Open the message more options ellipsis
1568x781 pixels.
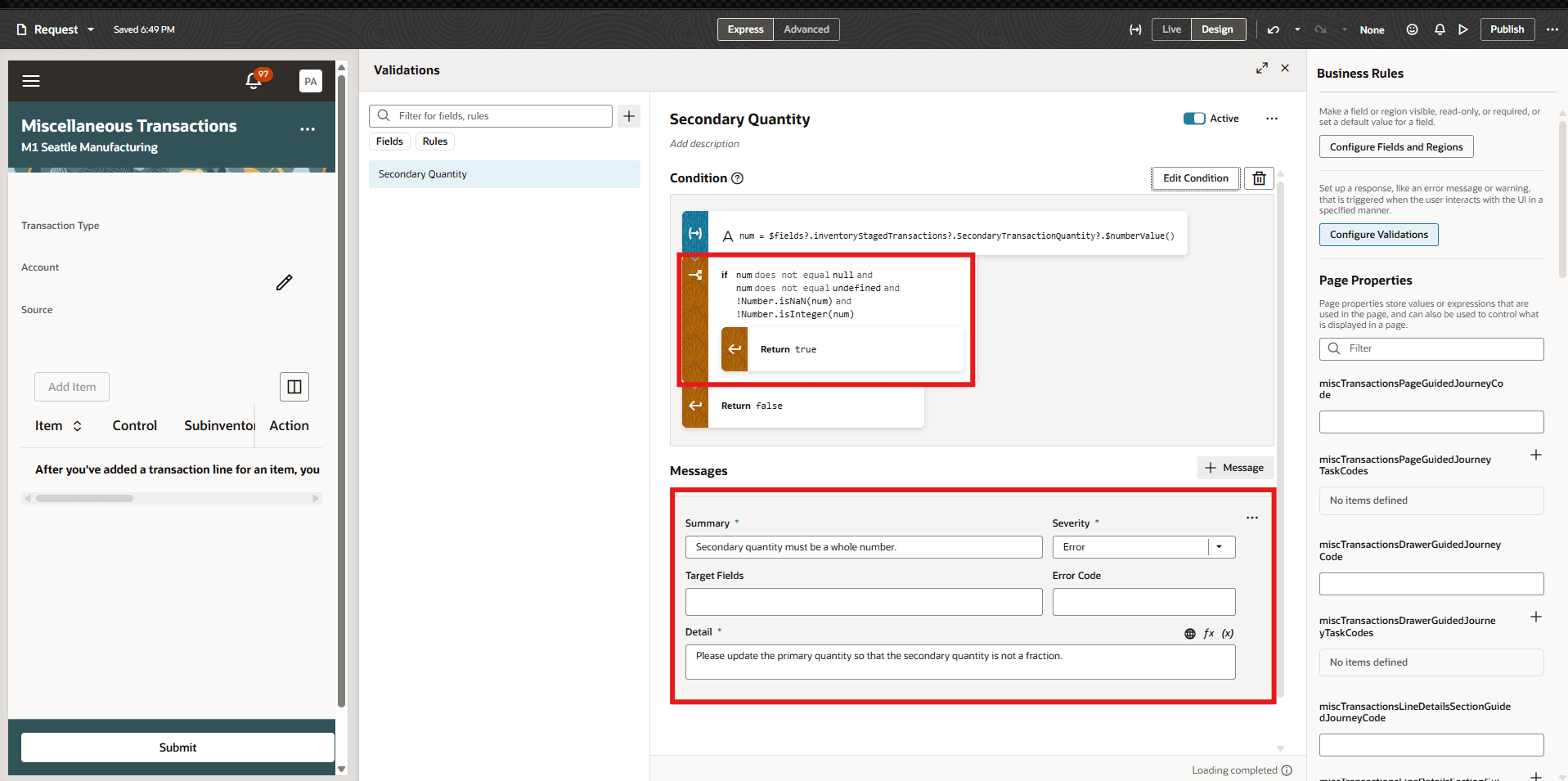[1252, 518]
